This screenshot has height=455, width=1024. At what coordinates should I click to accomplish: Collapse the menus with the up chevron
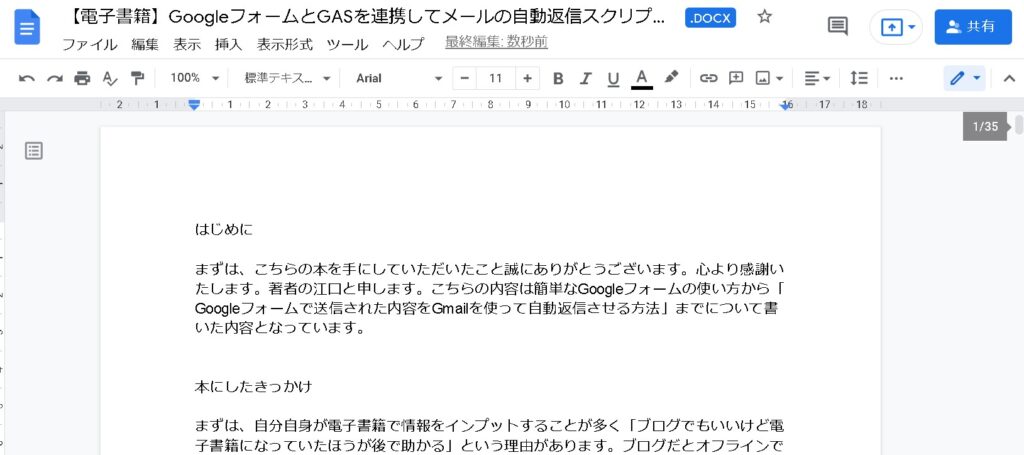coord(1009,78)
